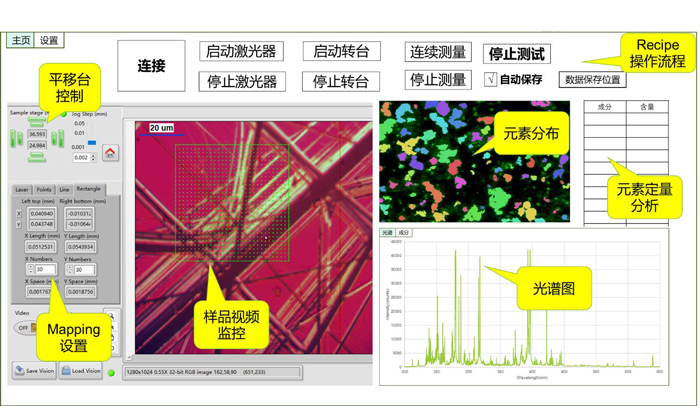Click the Y Numbers stepper arrows
The height and width of the screenshot is (406, 700).
pos(70,270)
